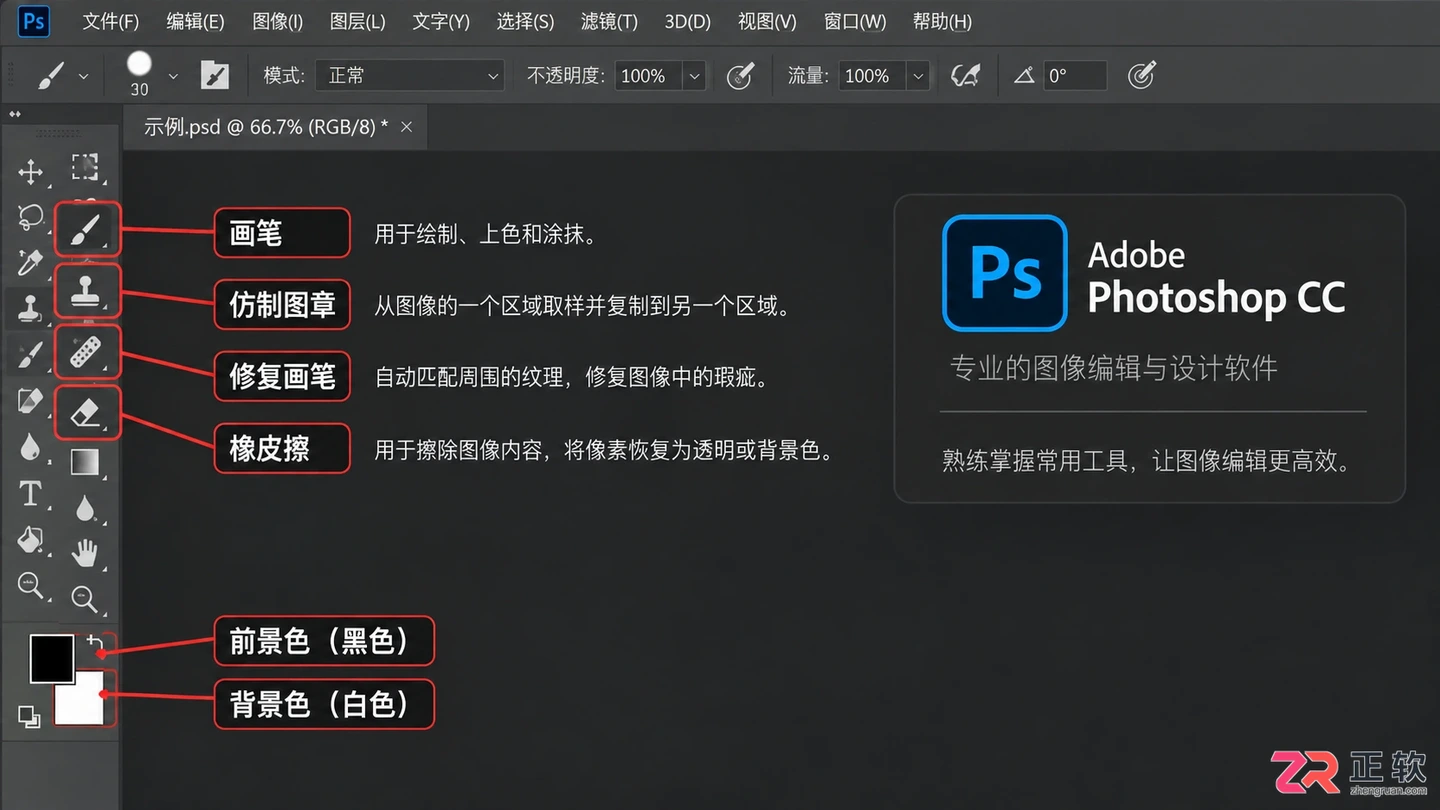The height and width of the screenshot is (810, 1440).
Task: Select the Hand tool
Action: tap(85, 553)
